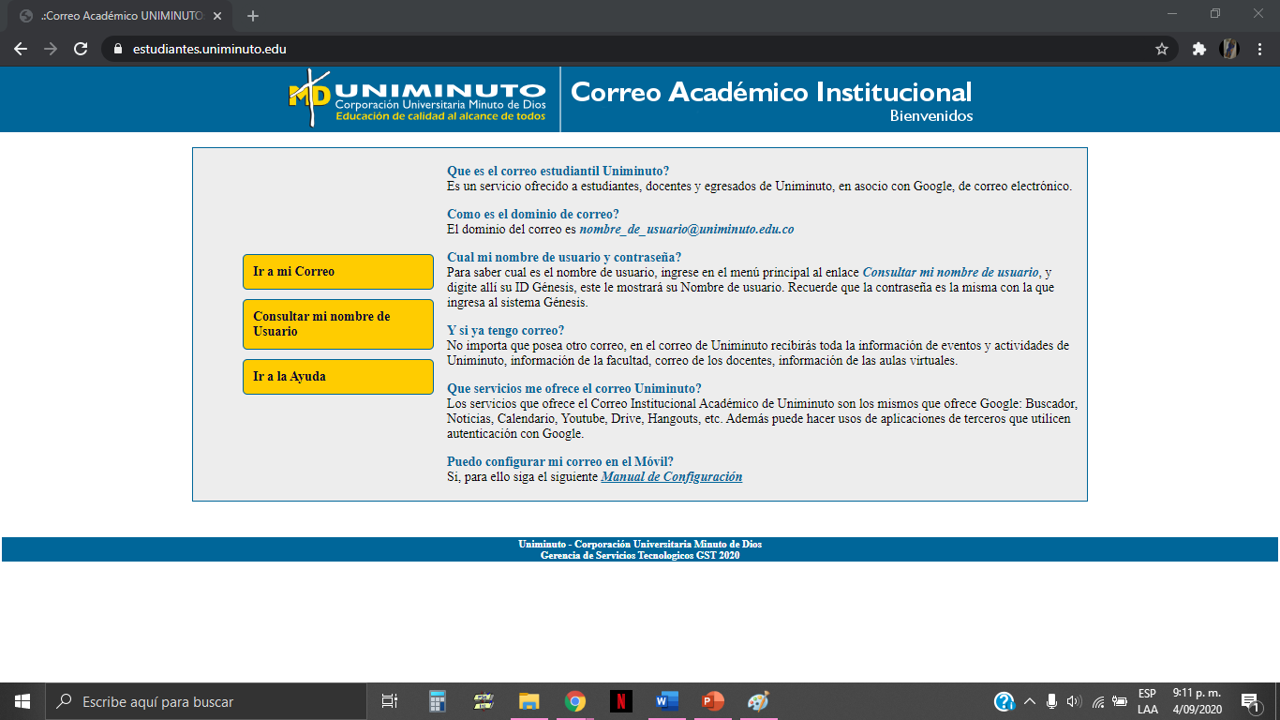Open the Windows Start menu

(x=22, y=701)
